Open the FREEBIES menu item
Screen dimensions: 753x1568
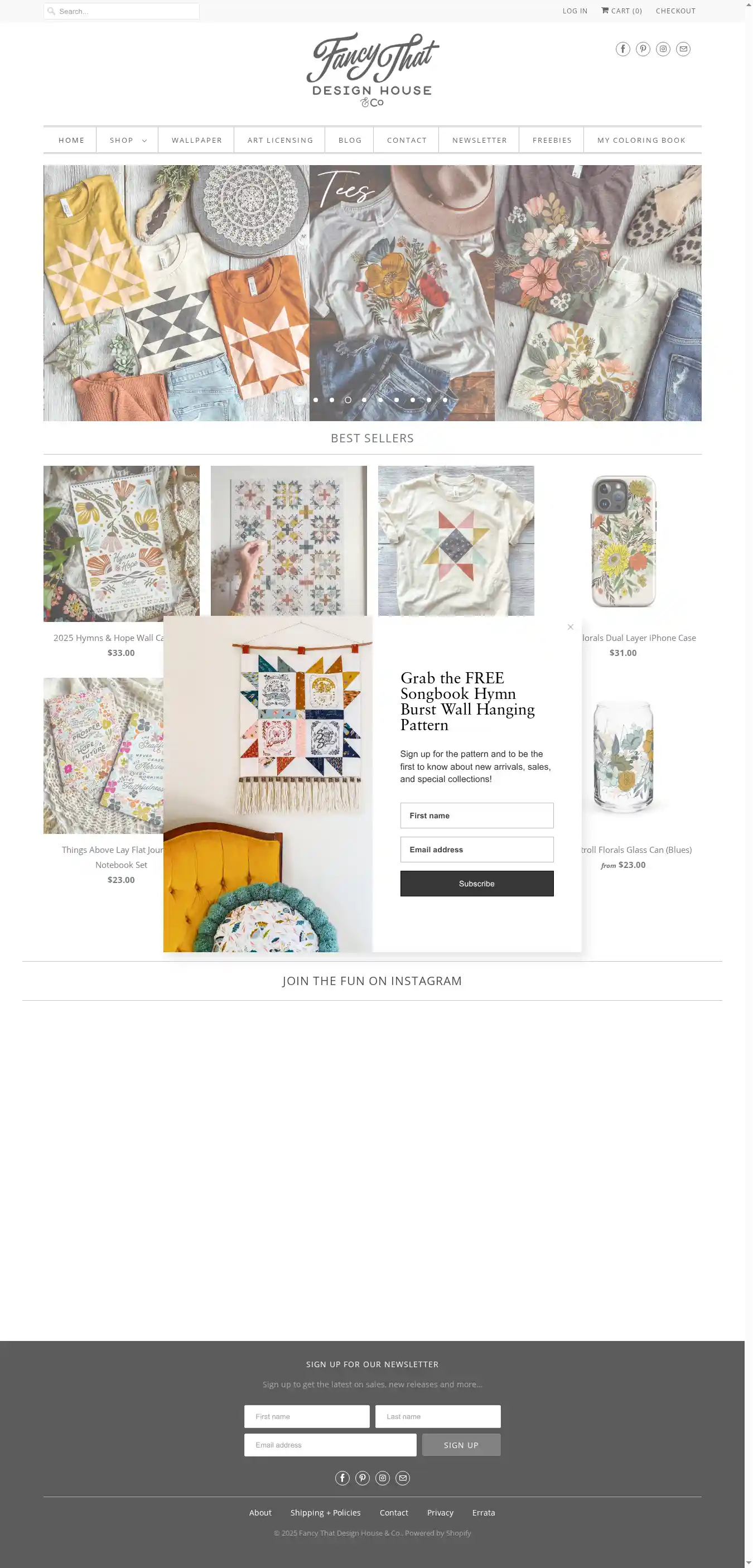click(x=552, y=140)
